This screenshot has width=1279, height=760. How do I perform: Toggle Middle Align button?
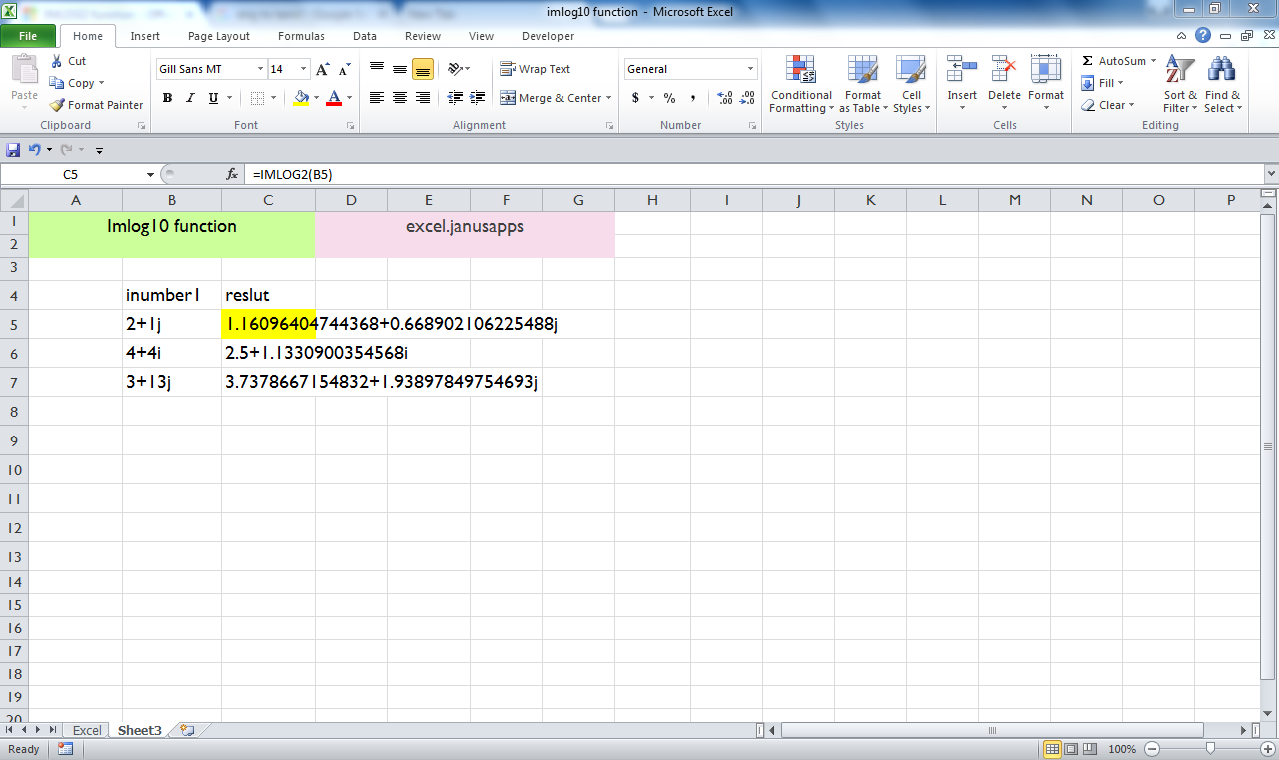point(400,69)
